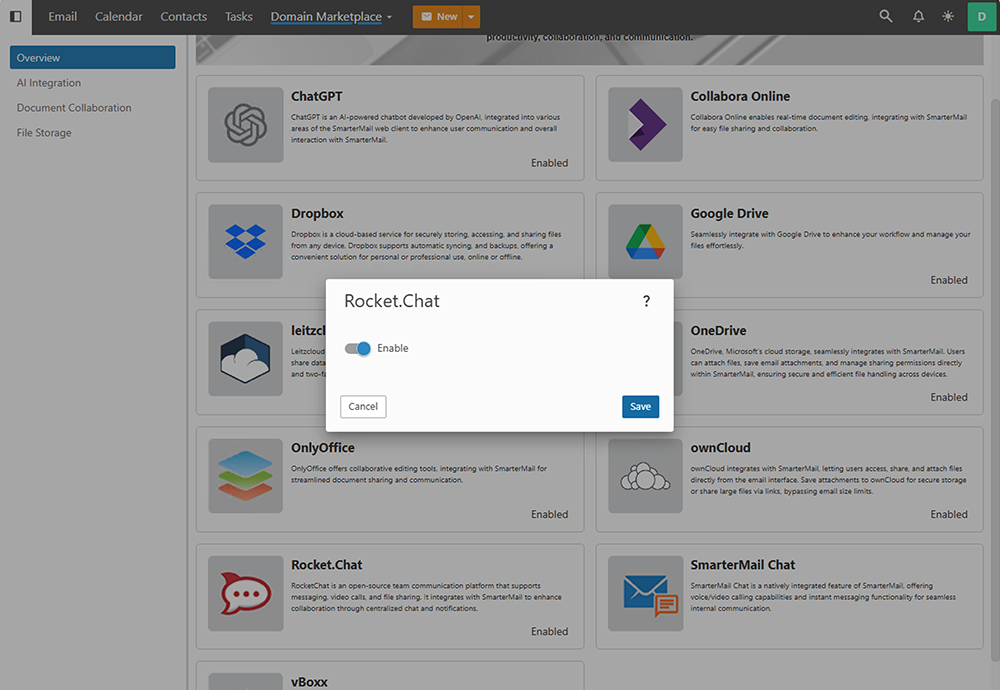Screen dimensions: 1000x690
Task: Click the Rocket.Chat card logo icon
Action: click(246, 593)
